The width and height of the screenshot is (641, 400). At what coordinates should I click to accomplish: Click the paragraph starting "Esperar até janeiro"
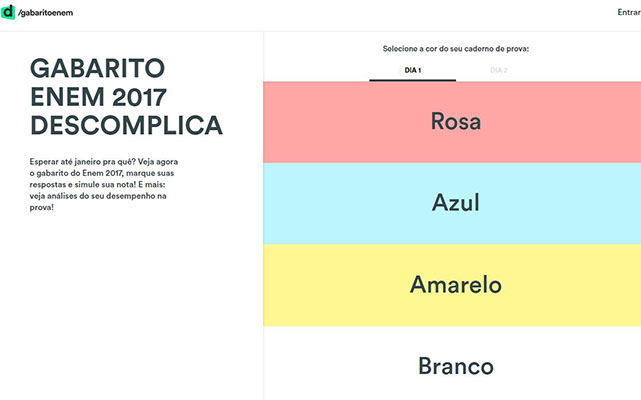click(103, 184)
